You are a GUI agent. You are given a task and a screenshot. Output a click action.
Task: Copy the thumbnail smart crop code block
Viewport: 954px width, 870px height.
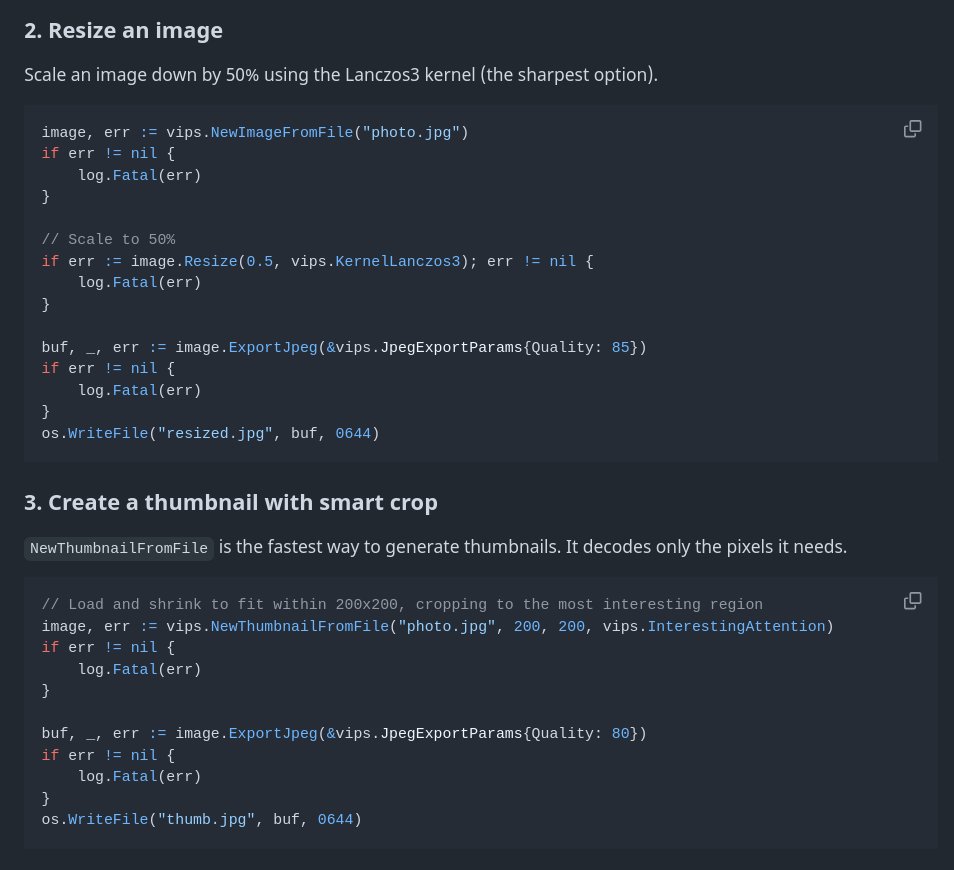[x=912, y=601]
